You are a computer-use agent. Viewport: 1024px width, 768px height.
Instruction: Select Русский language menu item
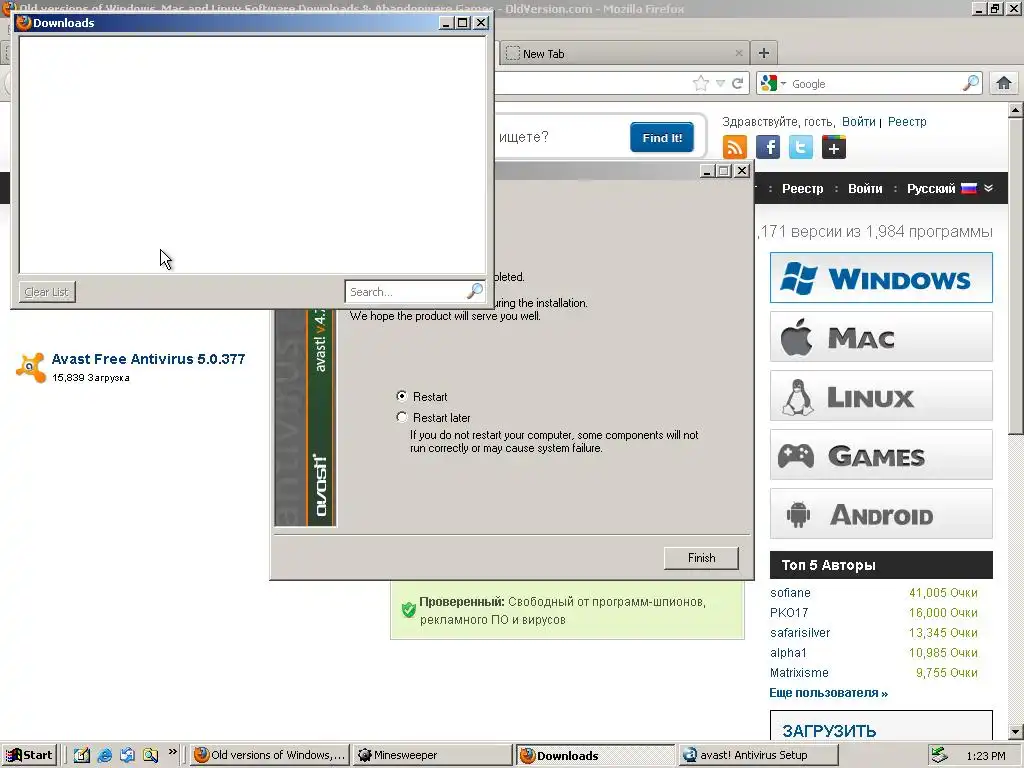click(931, 189)
